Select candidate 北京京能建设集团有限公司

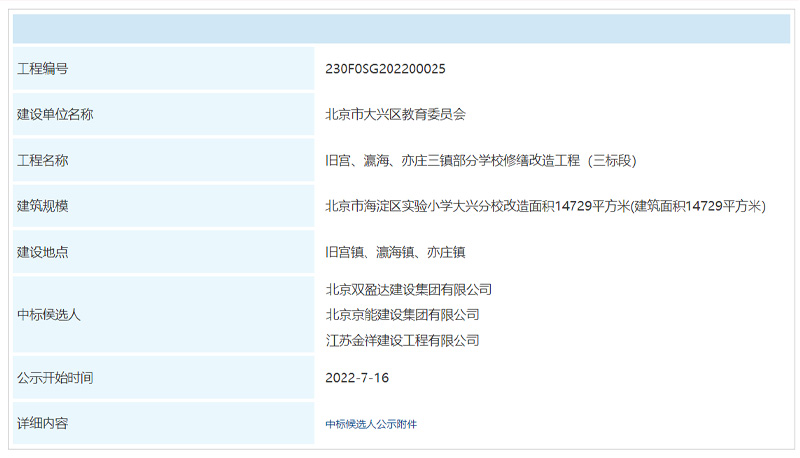click(x=403, y=315)
